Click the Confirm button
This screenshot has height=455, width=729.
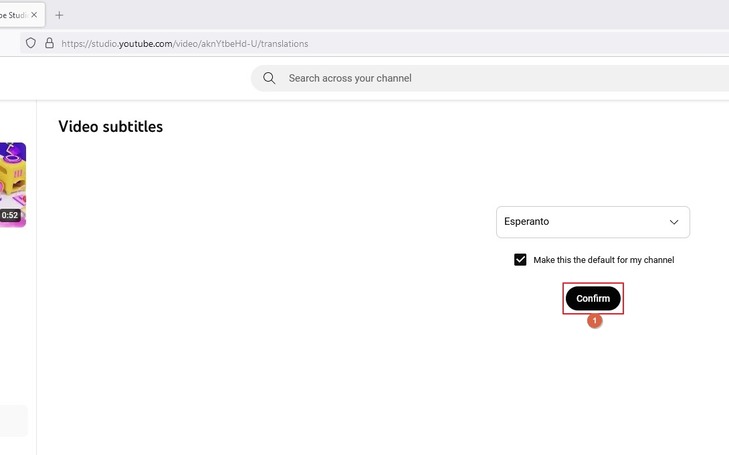pyautogui.click(x=593, y=298)
